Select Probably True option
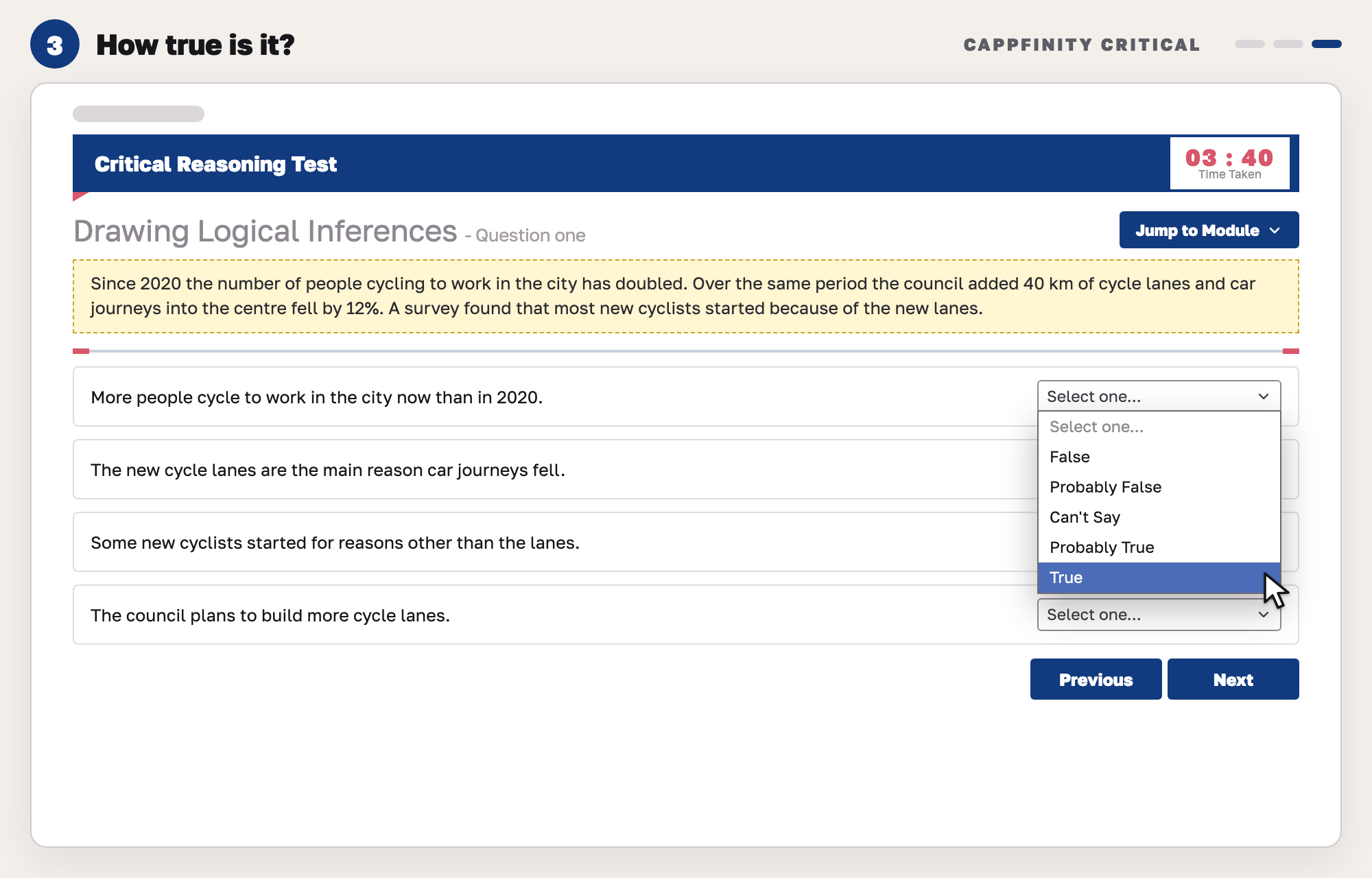This screenshot has height=878, width=1372. point(1159,547)
